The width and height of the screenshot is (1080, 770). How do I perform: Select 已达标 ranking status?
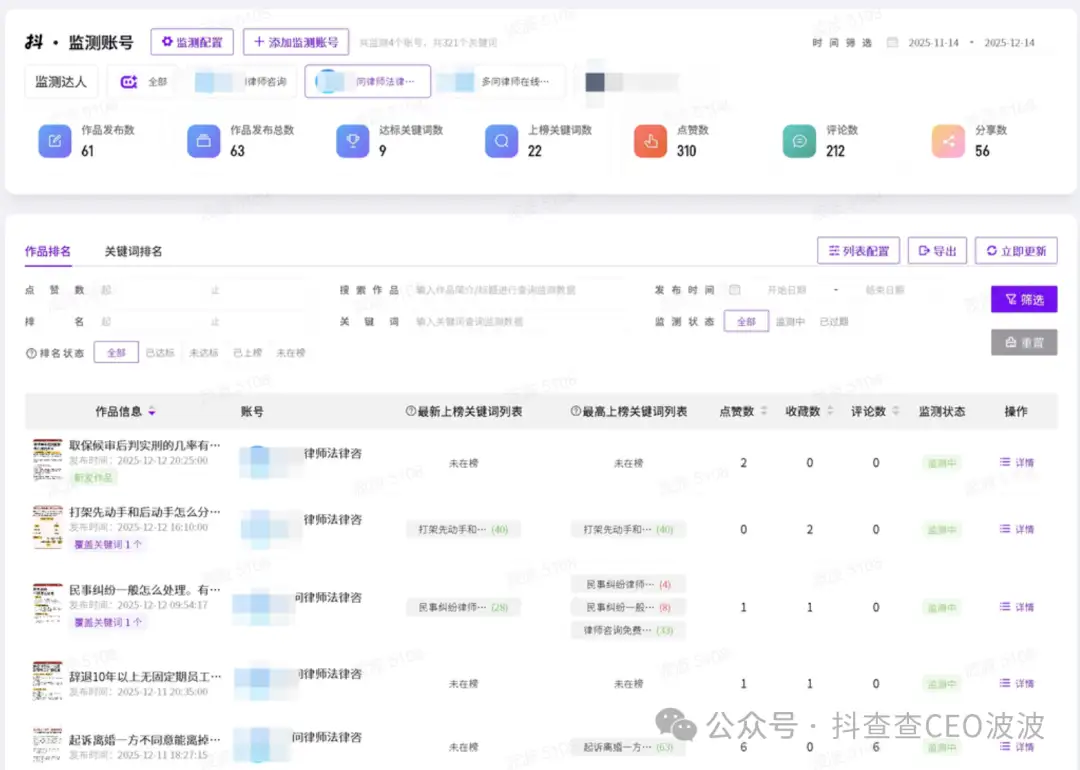[160, 353]
